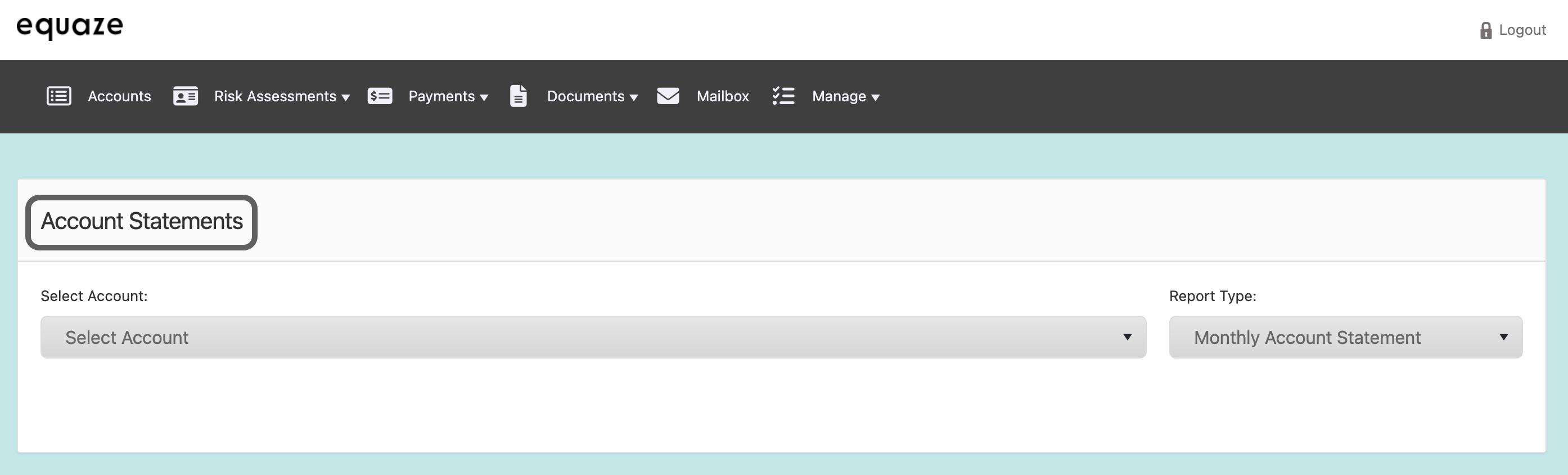This screenshot has width=1568, height=475.
Task: Click the Manage checklist icon
Action: (x=783, y=96)
